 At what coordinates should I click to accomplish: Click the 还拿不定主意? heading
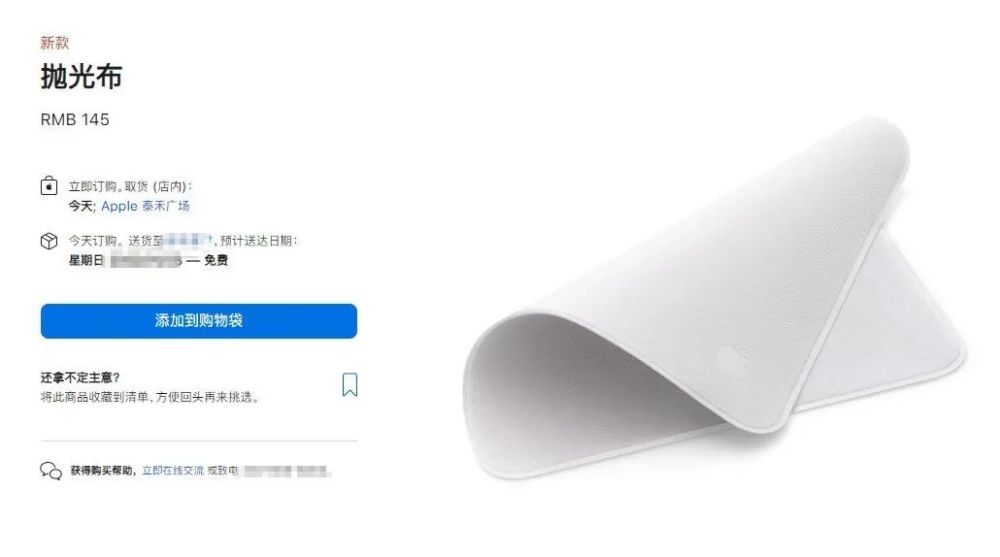click(x=80, y=378)
